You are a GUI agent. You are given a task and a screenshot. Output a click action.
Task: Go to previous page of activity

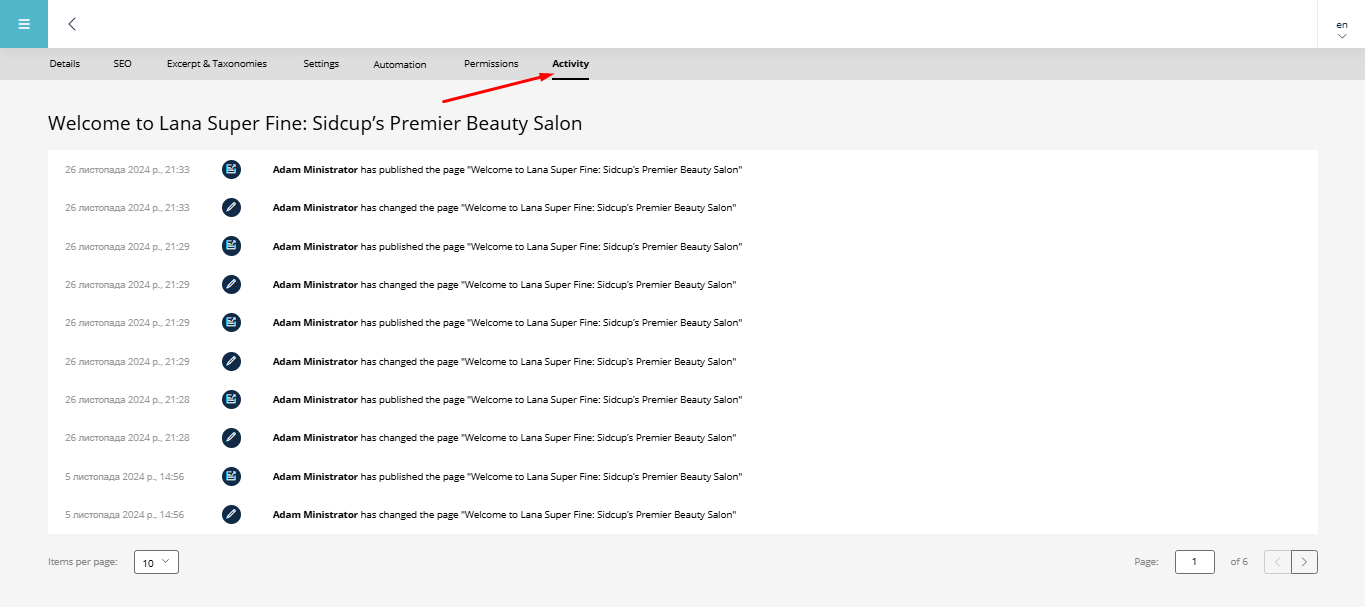1277,562
